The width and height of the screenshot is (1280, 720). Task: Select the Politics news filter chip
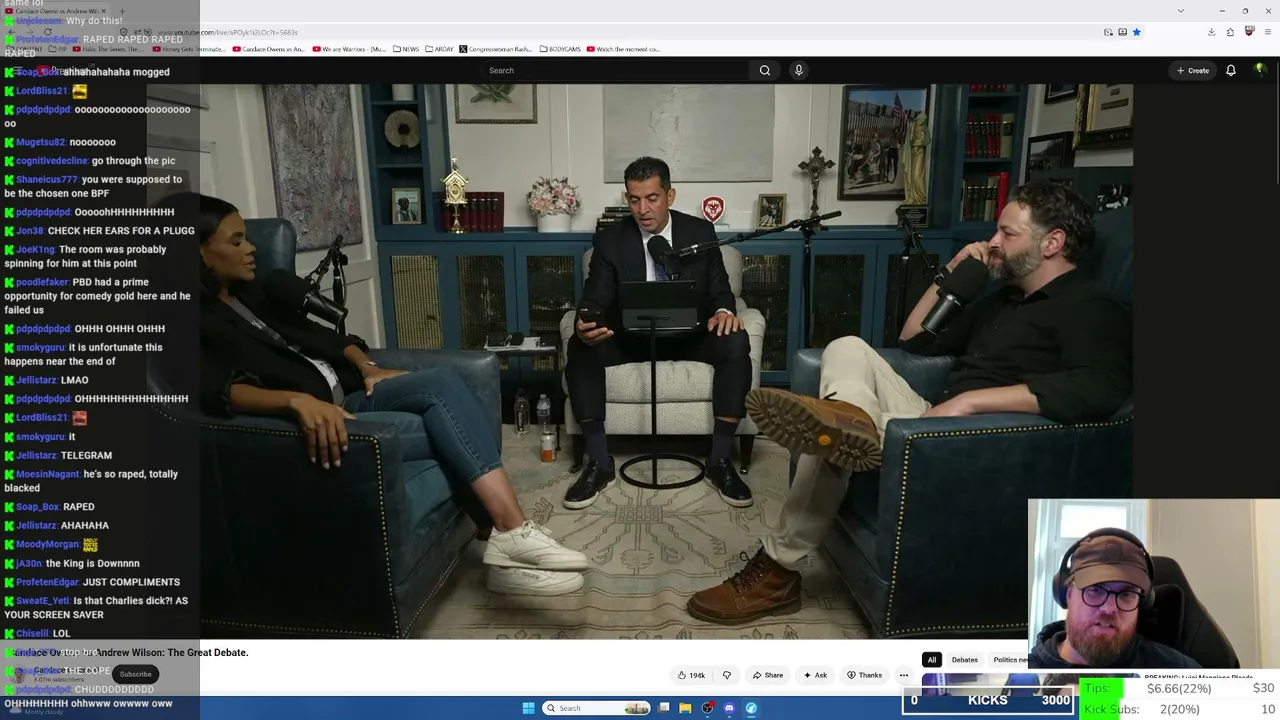point(1009,660)
